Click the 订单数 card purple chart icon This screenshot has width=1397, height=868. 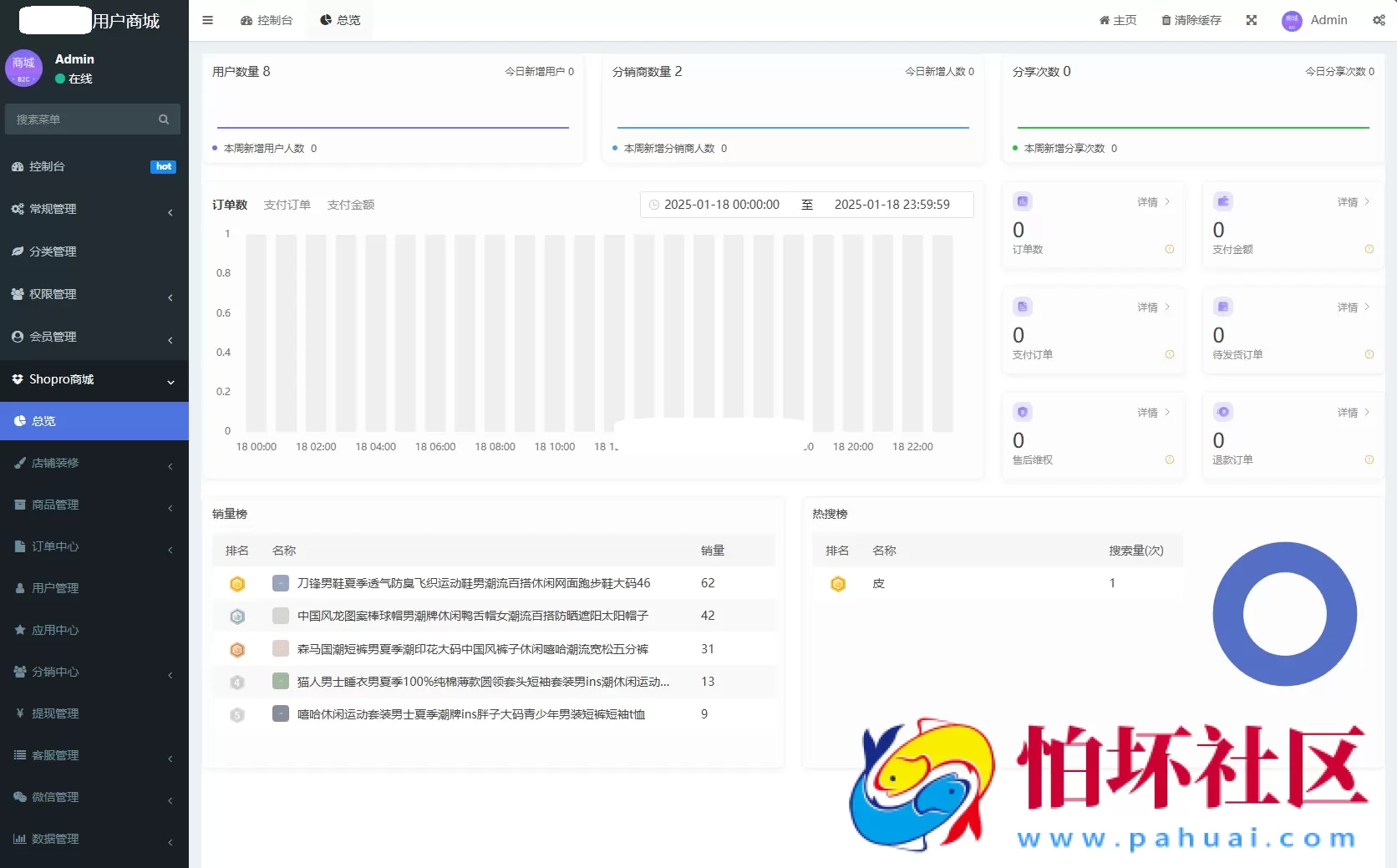pos(1023,201)
